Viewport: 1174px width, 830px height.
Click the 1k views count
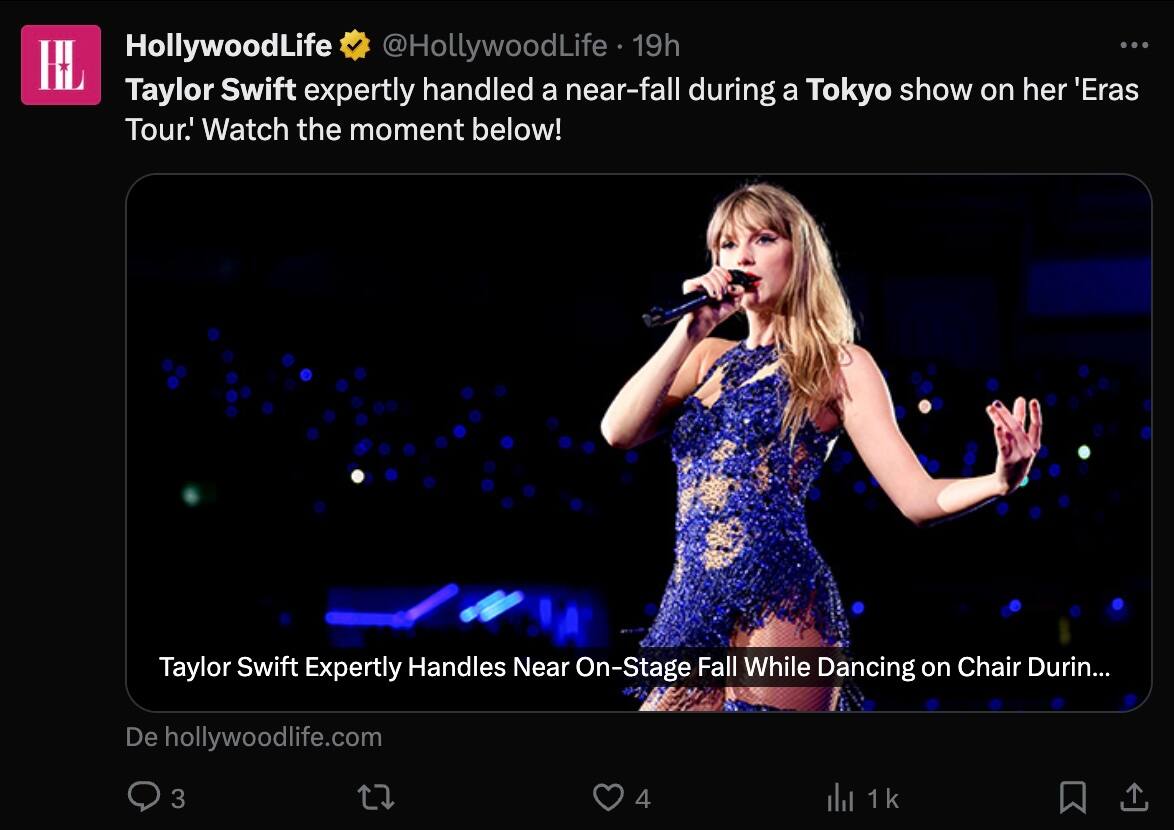883,798
